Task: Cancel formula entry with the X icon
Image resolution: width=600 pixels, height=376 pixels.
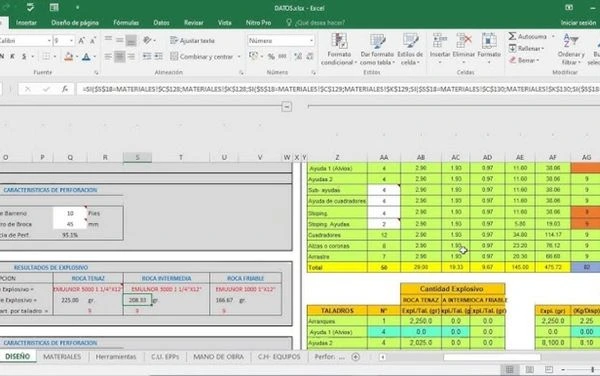Action: pyautogui.click(x=28, y=89)
